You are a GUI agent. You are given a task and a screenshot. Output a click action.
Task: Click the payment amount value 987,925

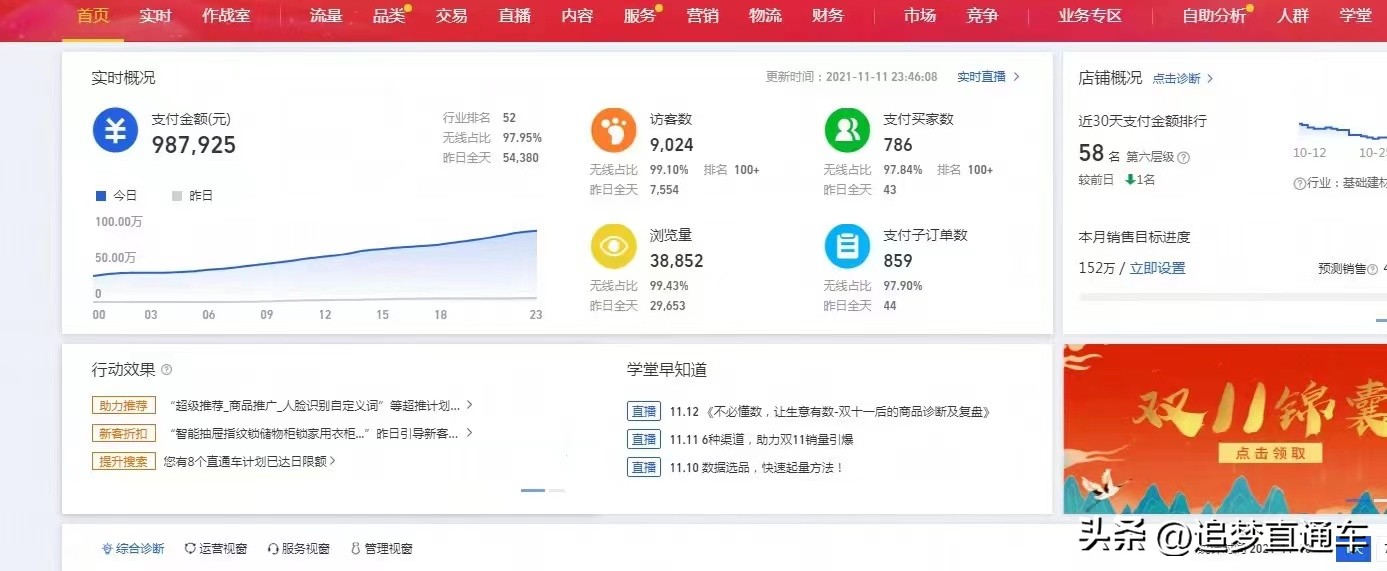pos(194,145)
